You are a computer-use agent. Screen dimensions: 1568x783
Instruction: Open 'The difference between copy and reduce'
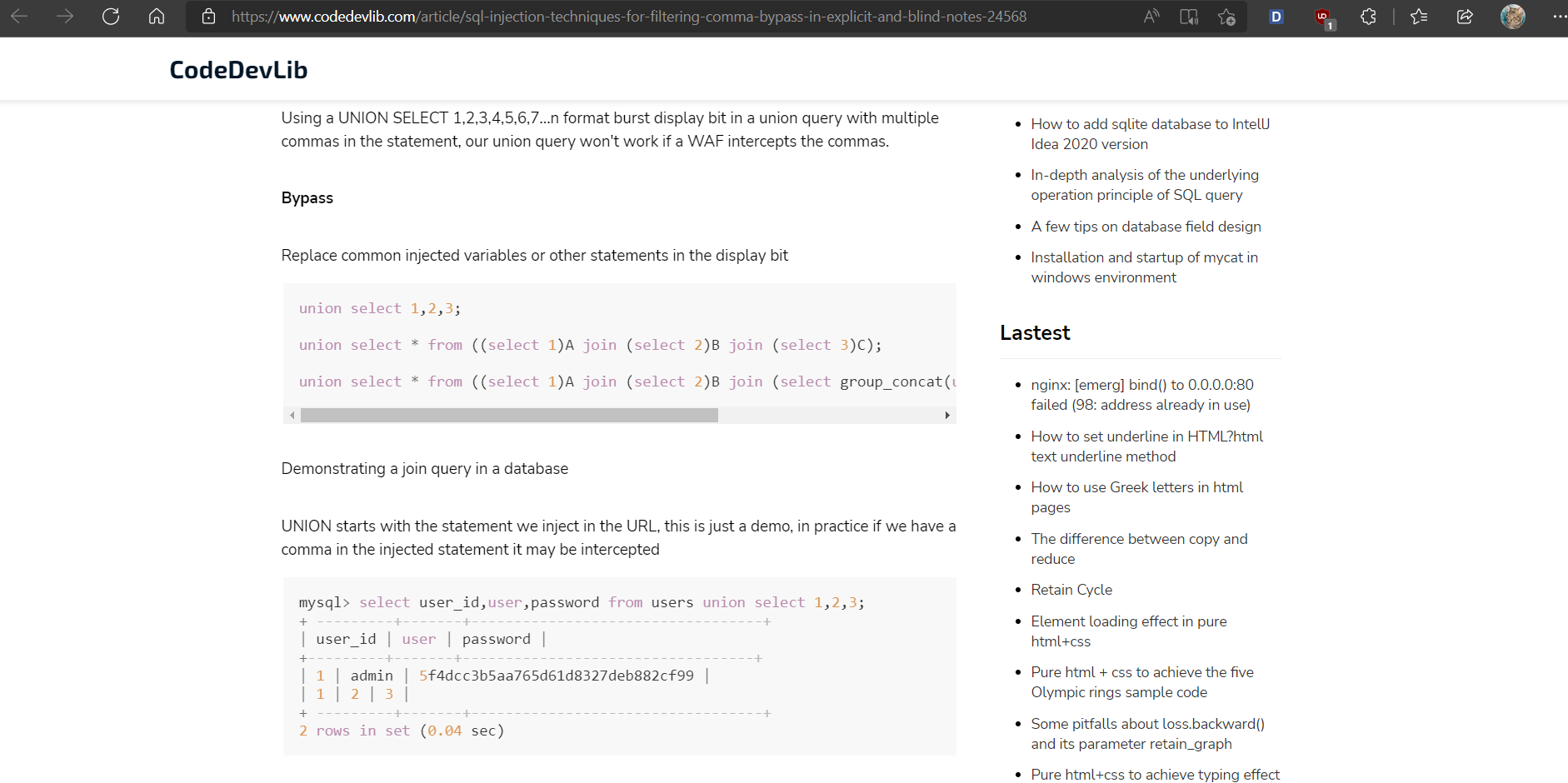1139,549
